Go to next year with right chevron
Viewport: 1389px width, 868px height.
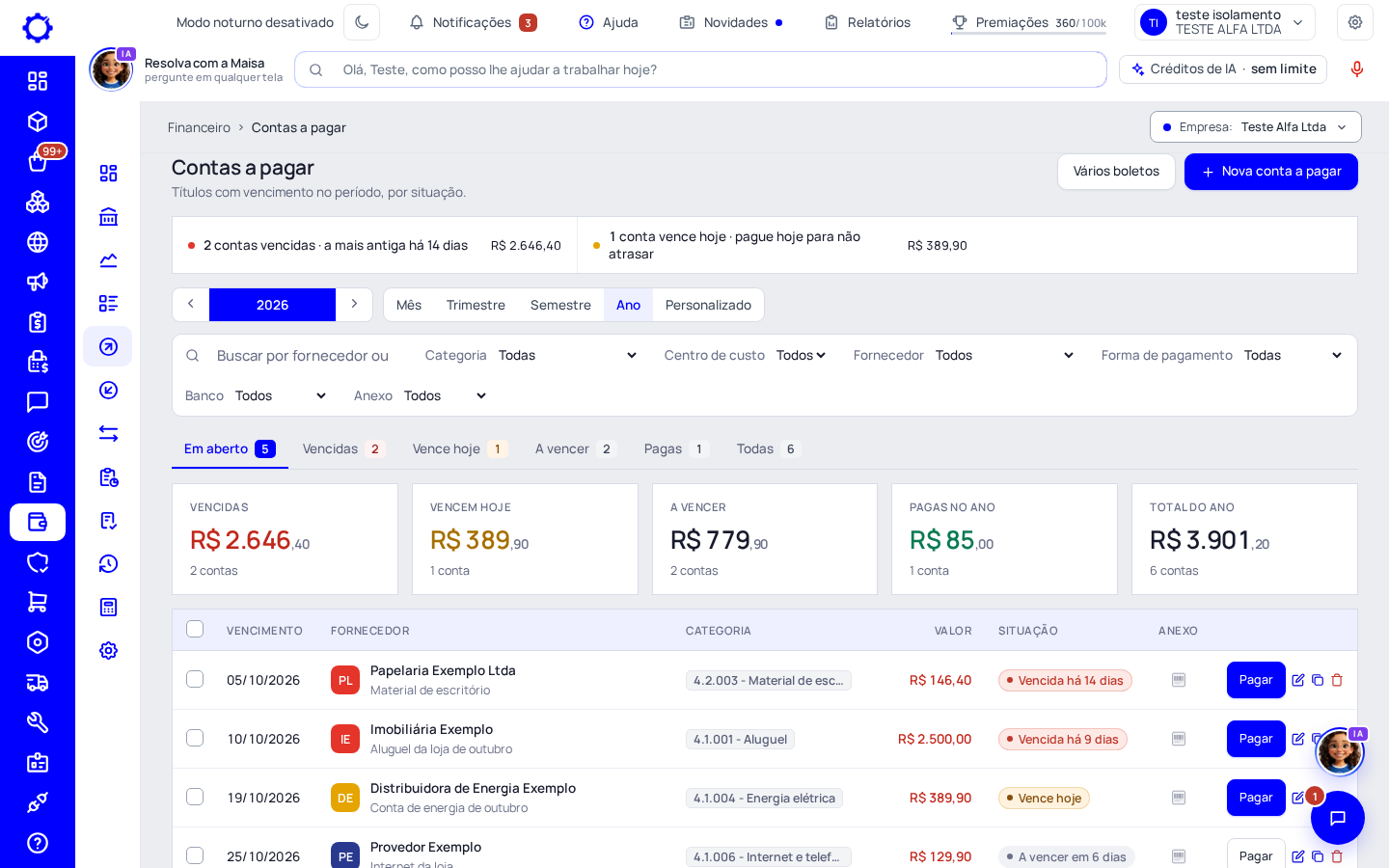click(x=354, y=304)
